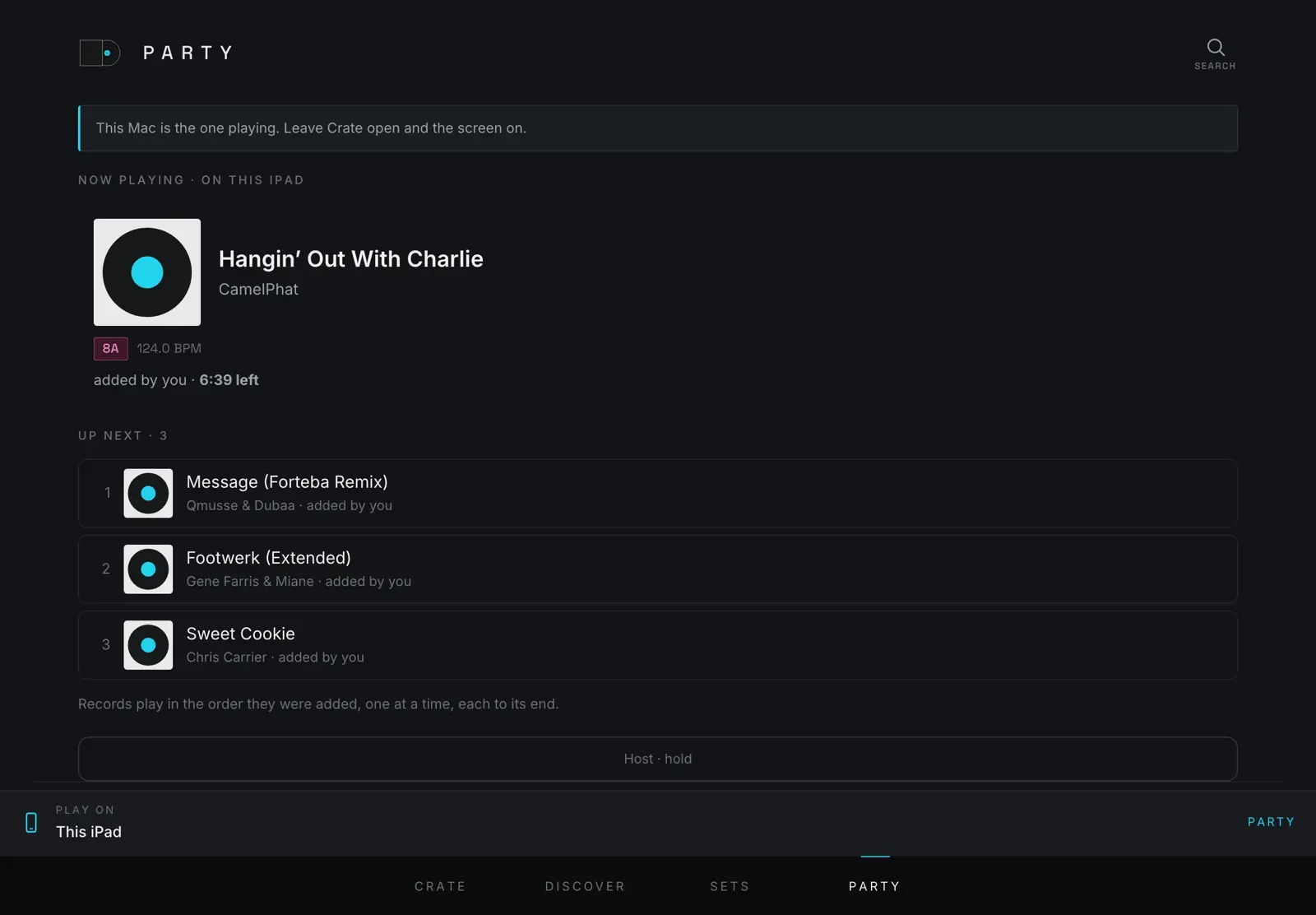Click the Crate app logo

[x=100, y=53]
